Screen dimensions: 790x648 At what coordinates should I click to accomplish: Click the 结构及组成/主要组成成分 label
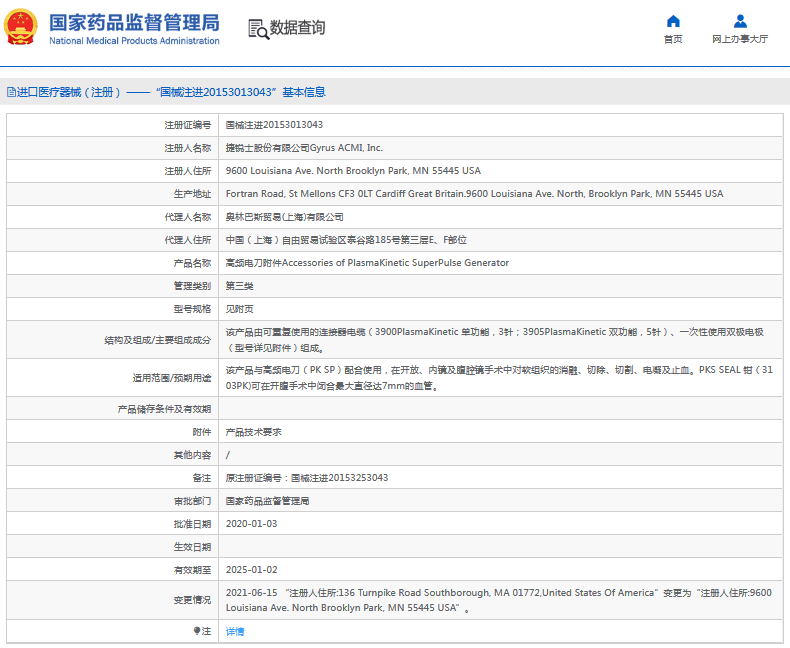(158, 340)
